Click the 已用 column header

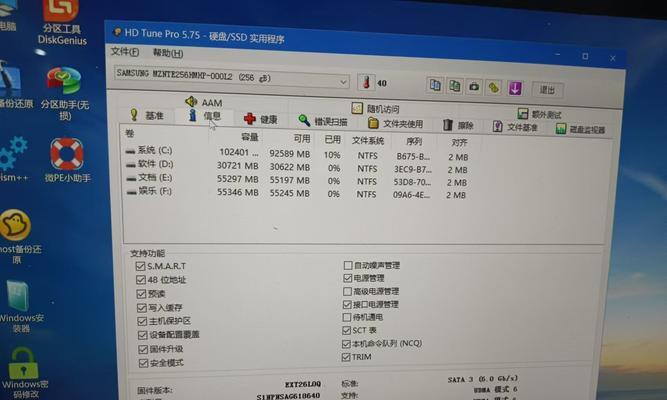pyautogui.click(x=333, y=140)
